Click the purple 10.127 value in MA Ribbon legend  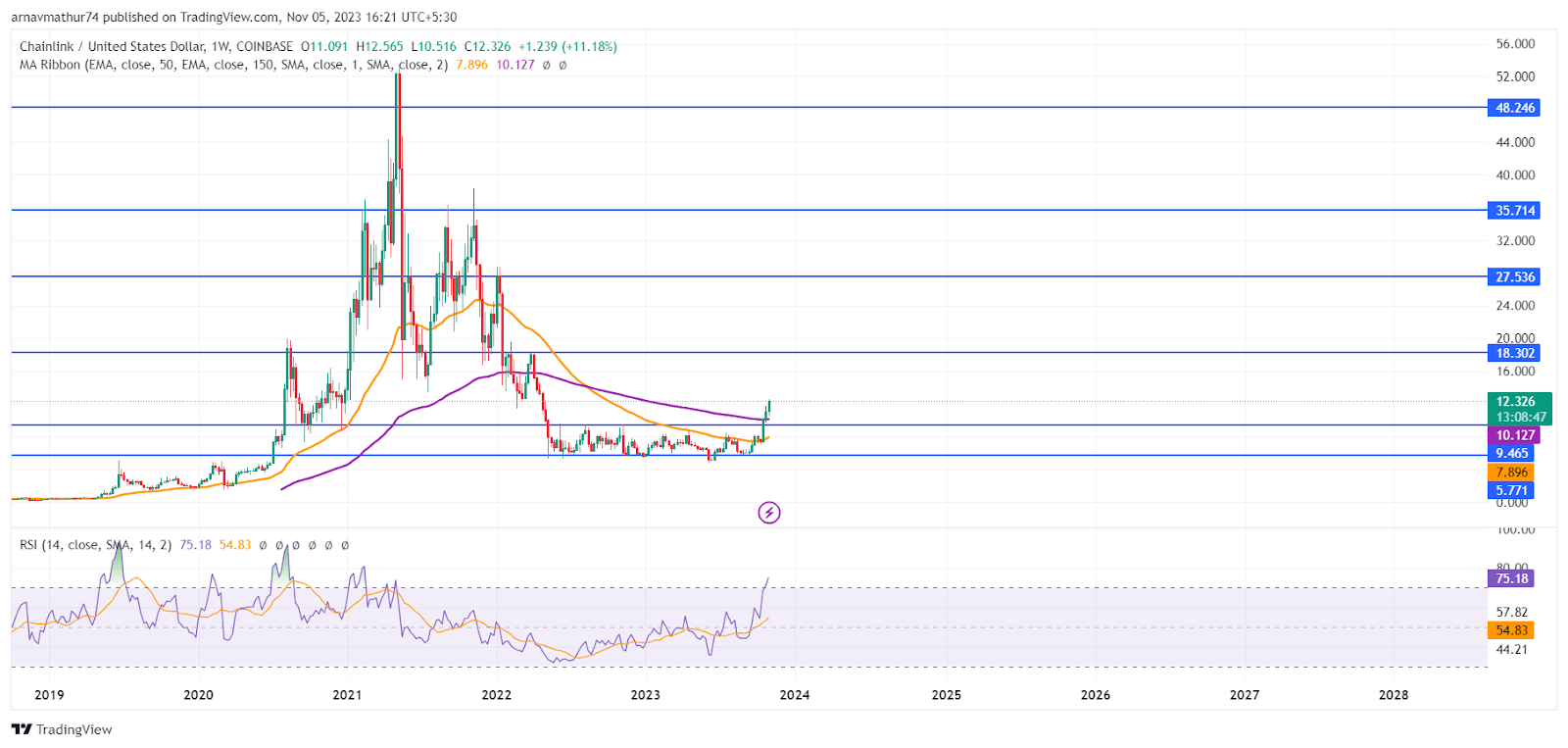point(515,65)
